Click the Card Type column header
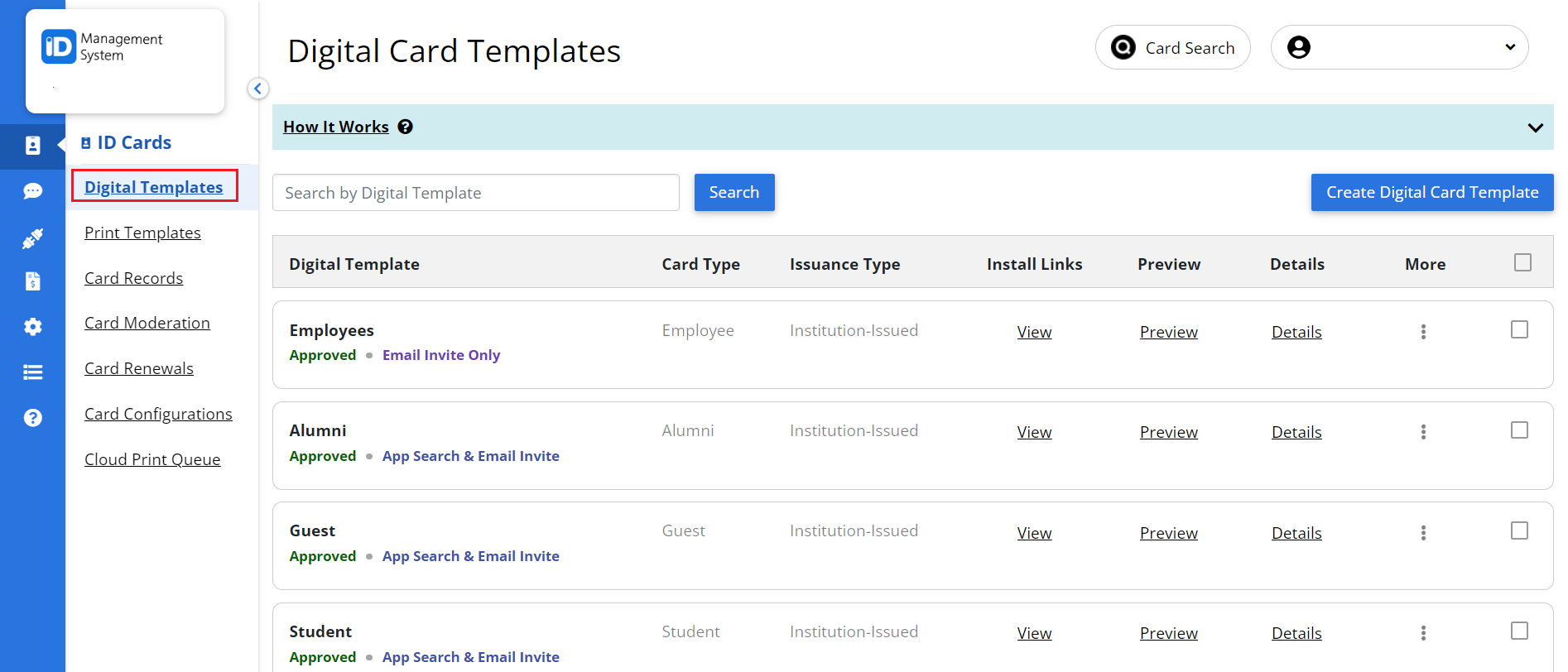The image size is (1568, 672). coord(700,264)
